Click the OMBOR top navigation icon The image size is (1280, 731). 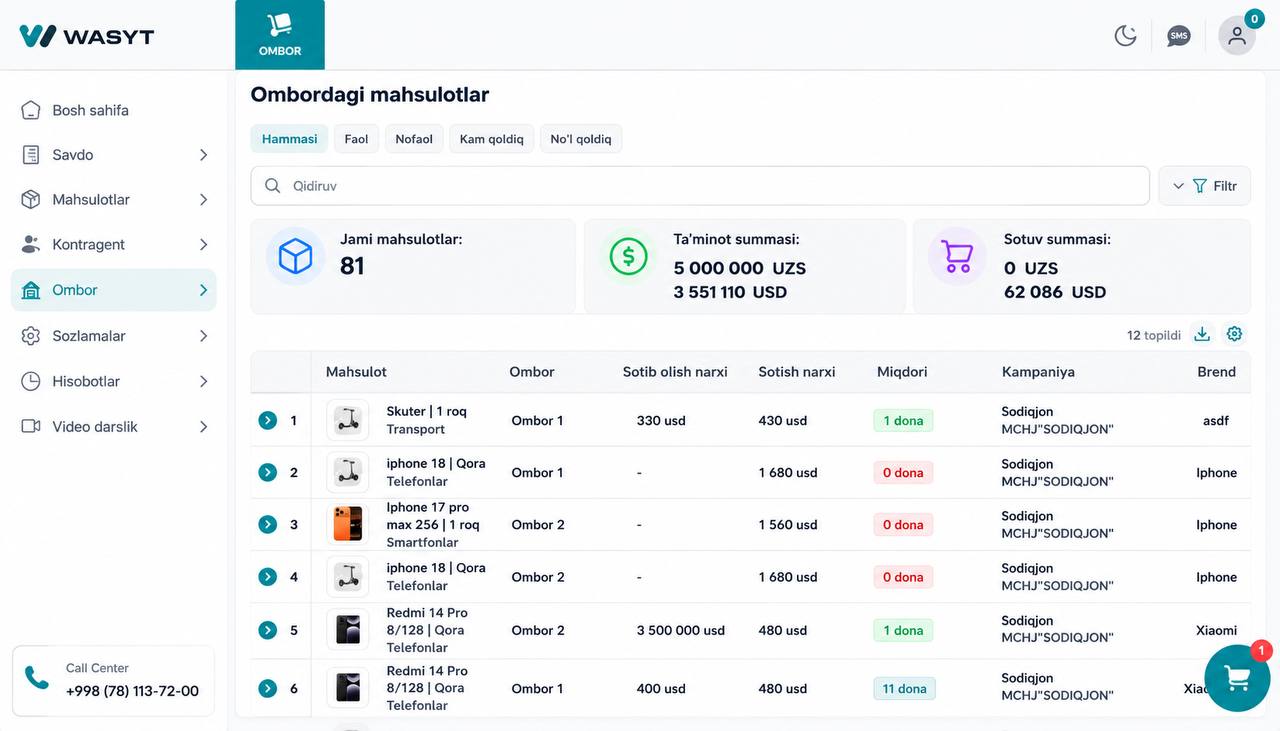[280, 35]
